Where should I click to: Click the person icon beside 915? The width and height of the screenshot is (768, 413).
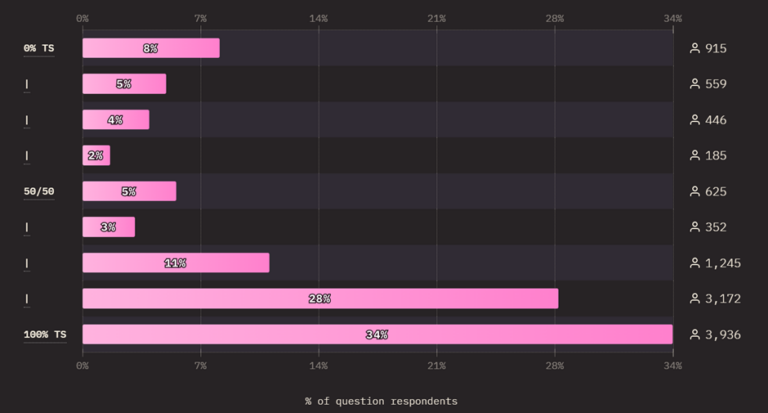click(x=695, y=48)
